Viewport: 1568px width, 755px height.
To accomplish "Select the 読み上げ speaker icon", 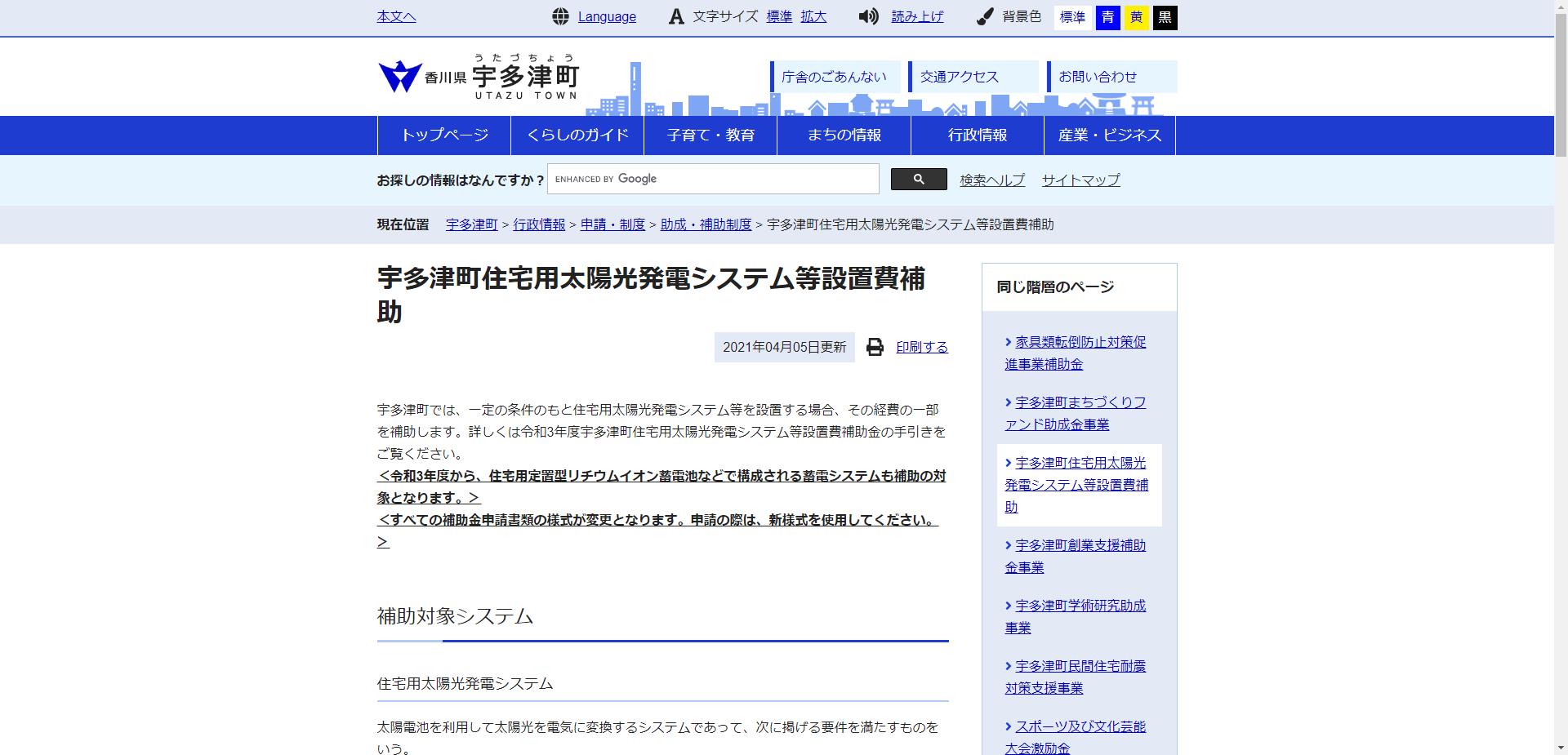I will (868, 16).
